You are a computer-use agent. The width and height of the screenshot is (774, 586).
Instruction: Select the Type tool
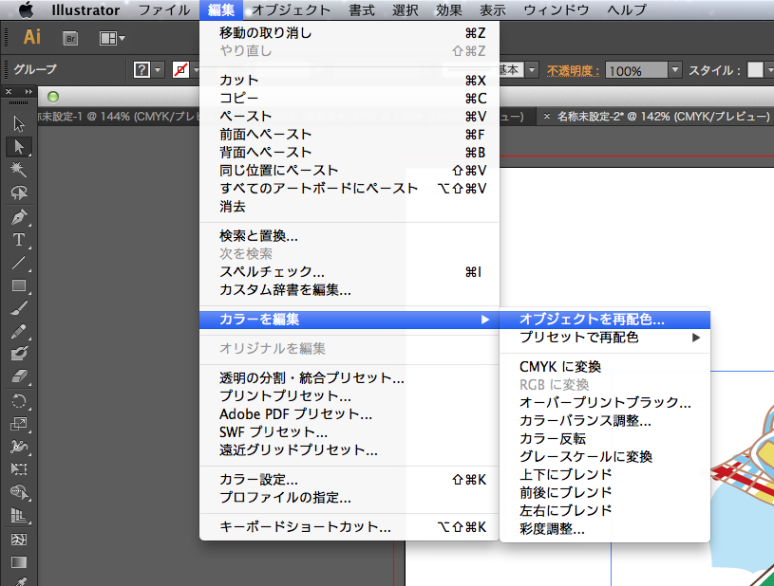click(x=19, y=240)
